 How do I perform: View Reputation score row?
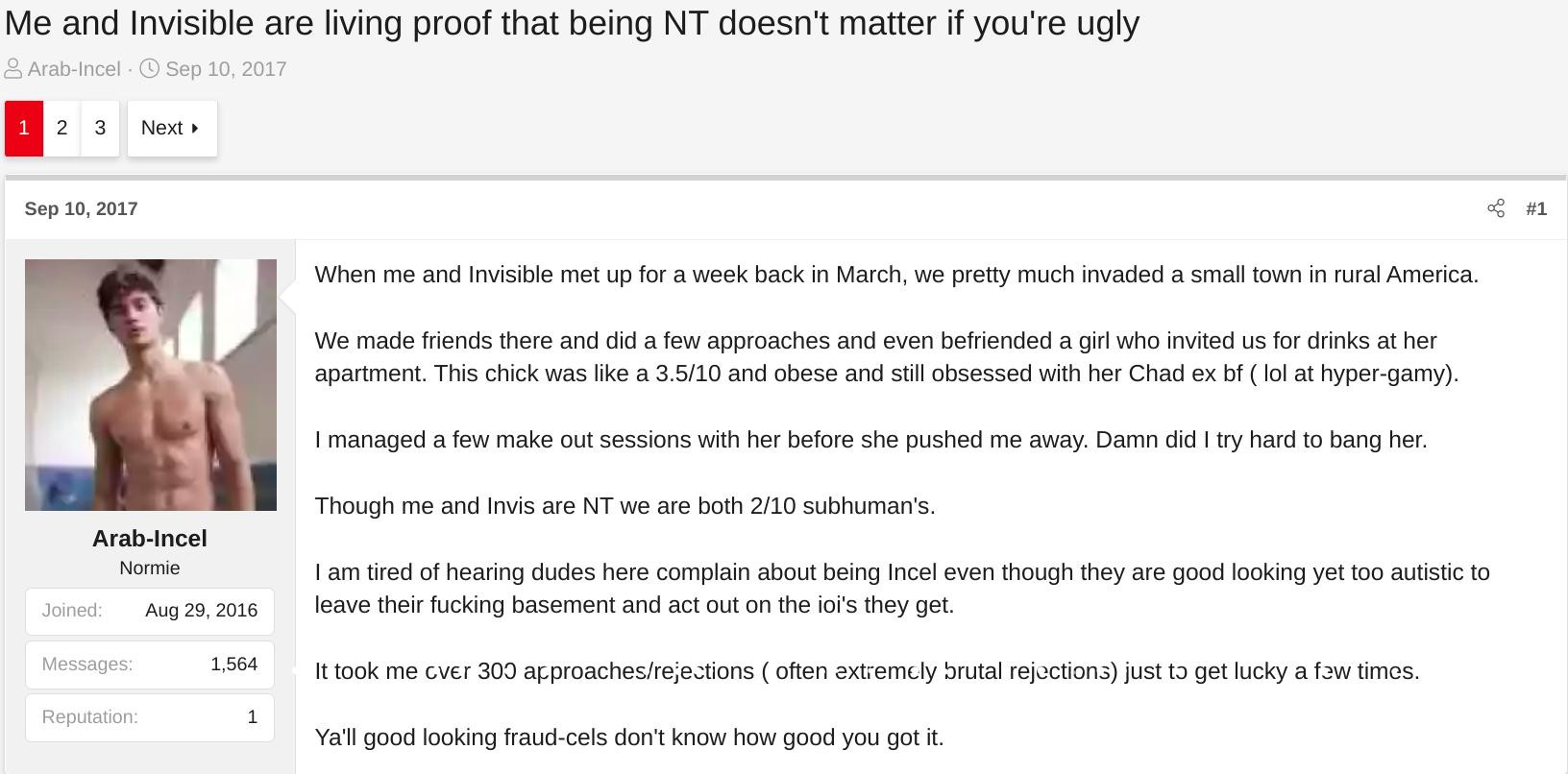(150, 717)
